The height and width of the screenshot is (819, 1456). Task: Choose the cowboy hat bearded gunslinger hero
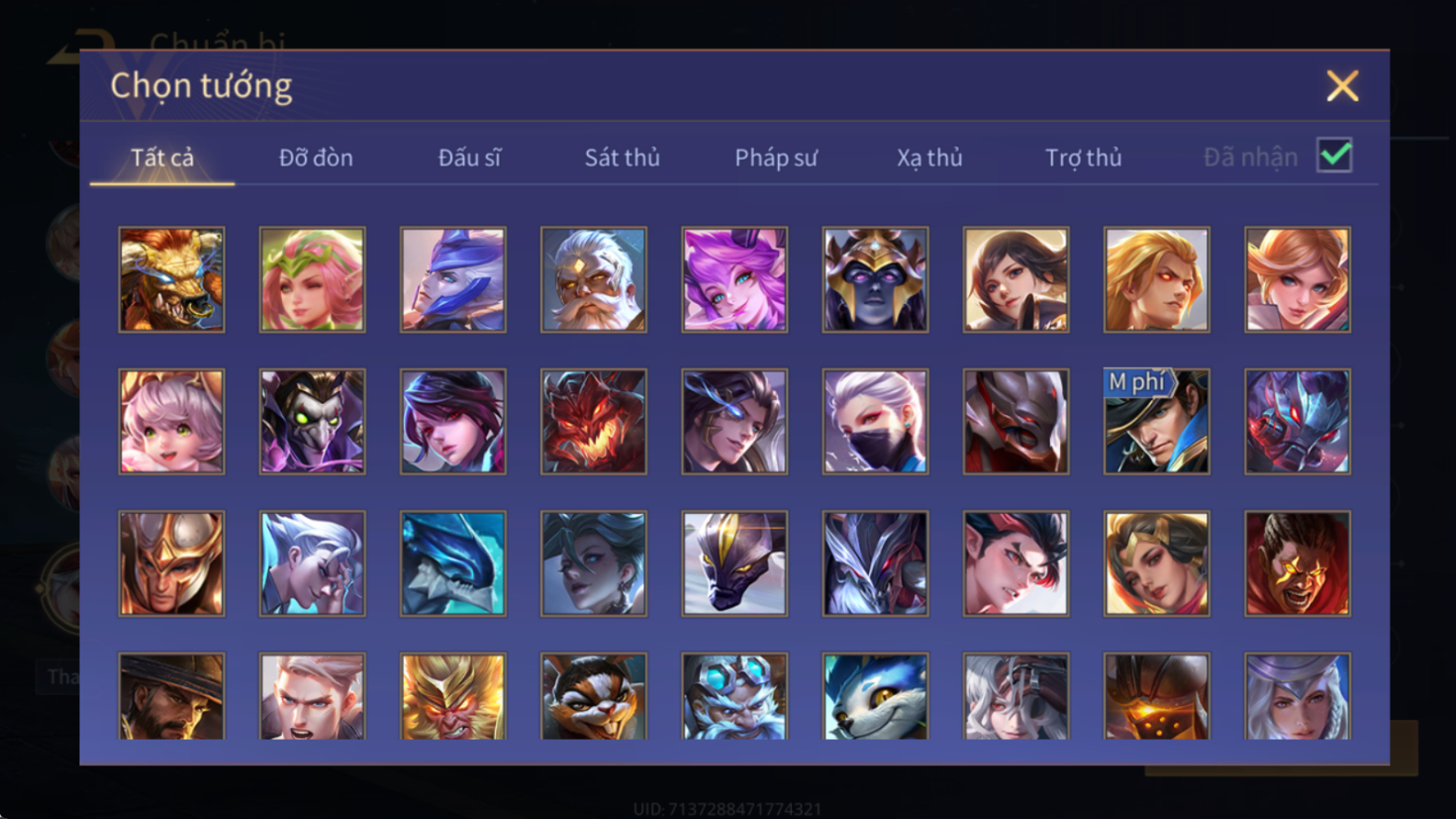click(171, 695)
